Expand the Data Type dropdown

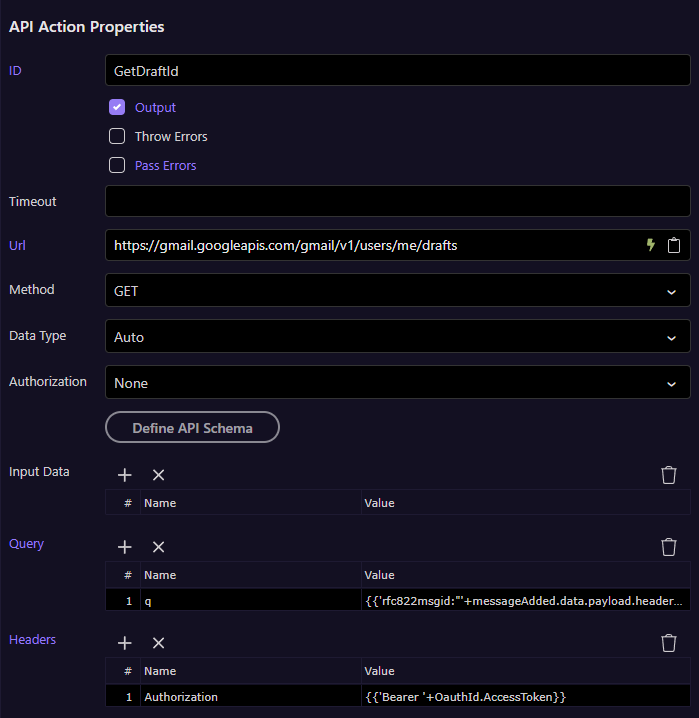point(397,337)
